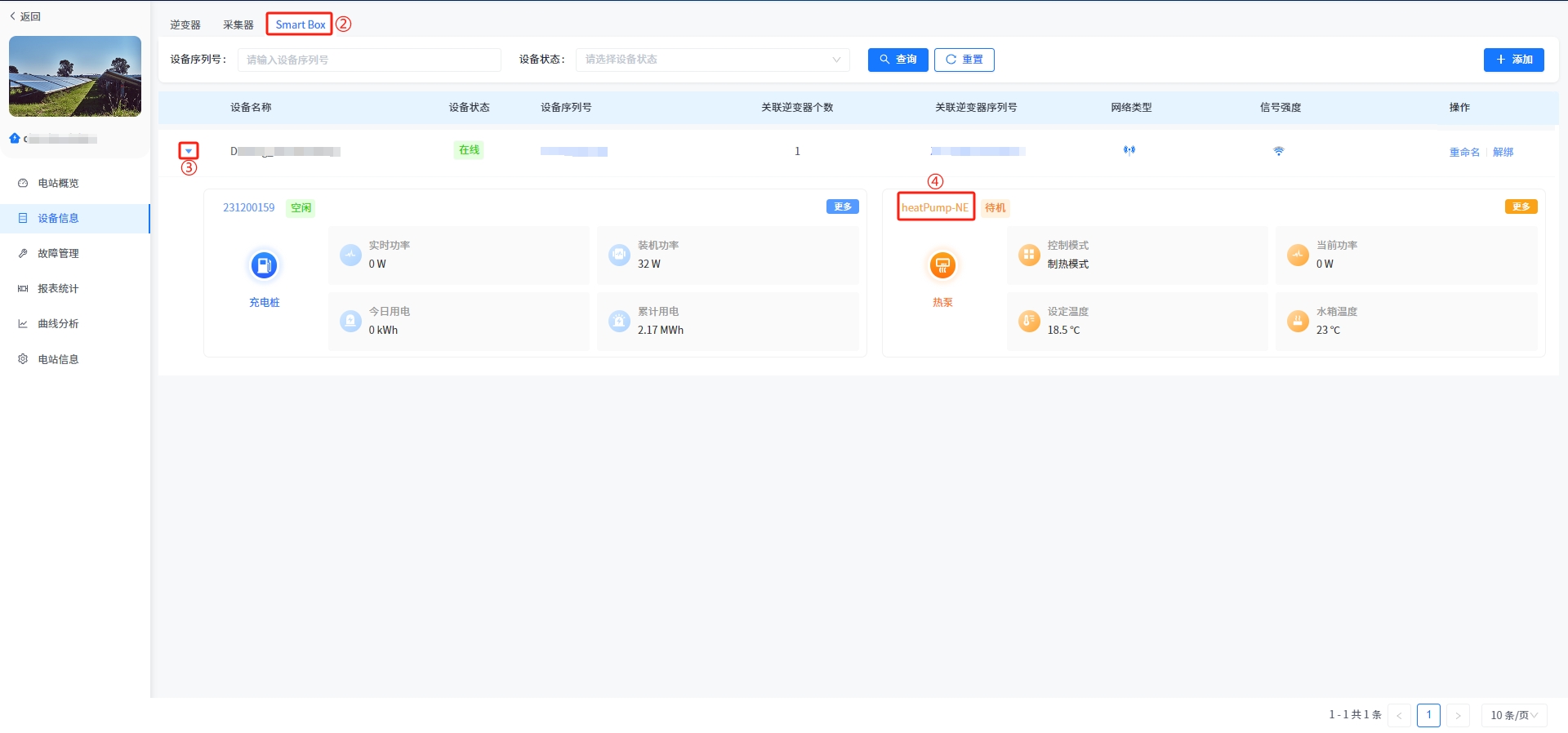1568x733 pixels.
Task: Click the 查询 search button
Action: 898,60
